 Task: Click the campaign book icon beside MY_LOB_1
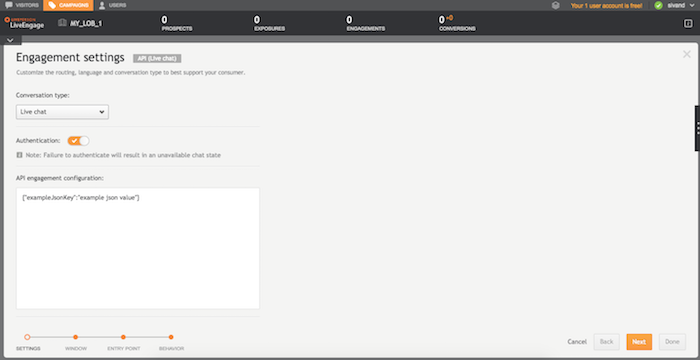[x=62, y=23]
